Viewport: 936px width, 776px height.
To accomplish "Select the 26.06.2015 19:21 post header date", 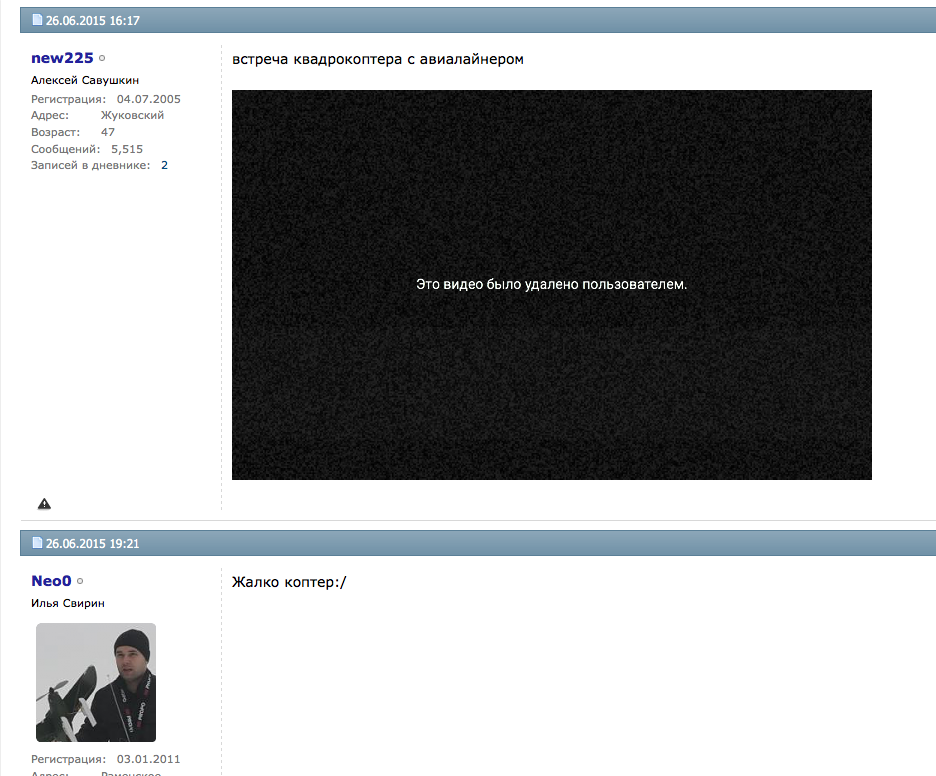I will 92,543.
